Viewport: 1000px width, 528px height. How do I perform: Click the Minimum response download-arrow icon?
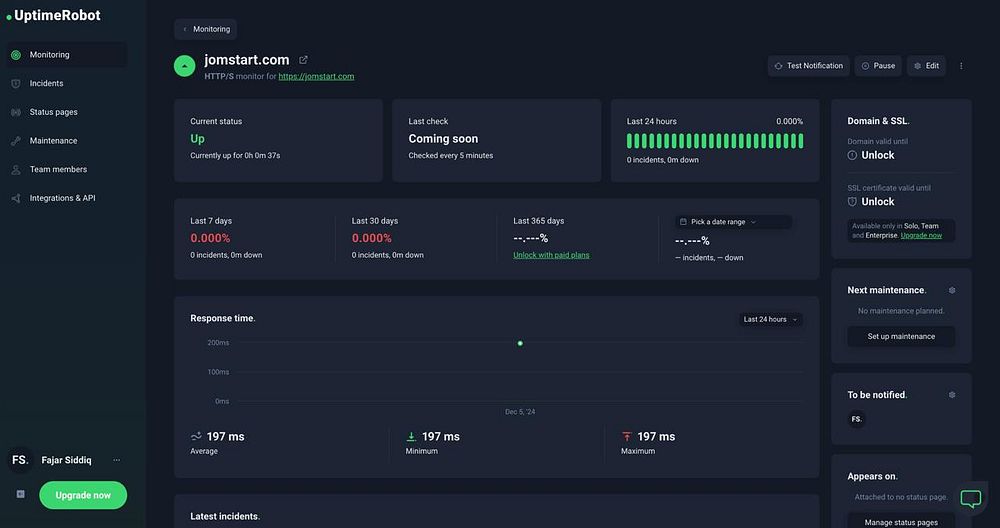coord(411,437)
